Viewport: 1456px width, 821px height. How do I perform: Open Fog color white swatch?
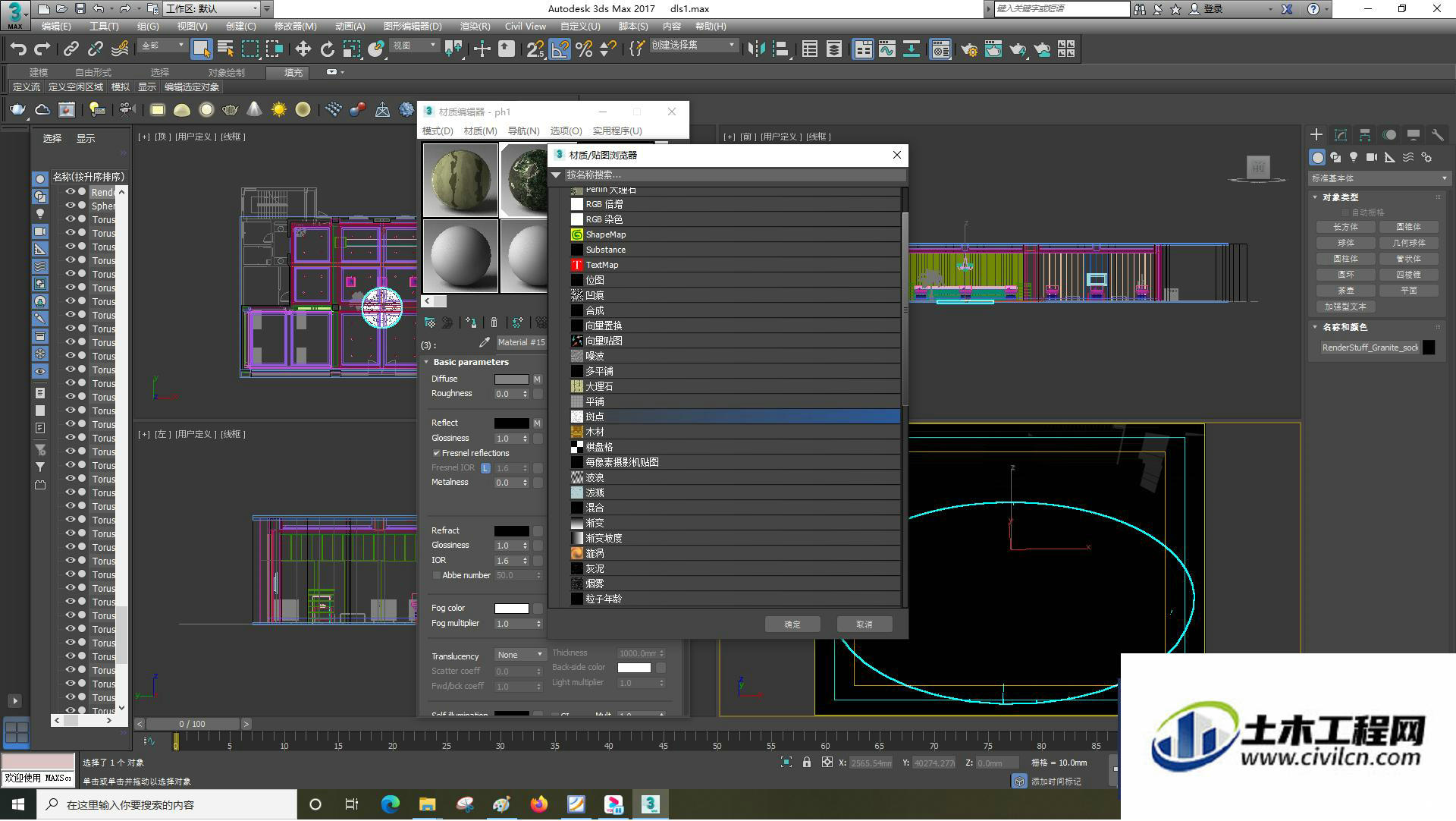coord(512,609)
